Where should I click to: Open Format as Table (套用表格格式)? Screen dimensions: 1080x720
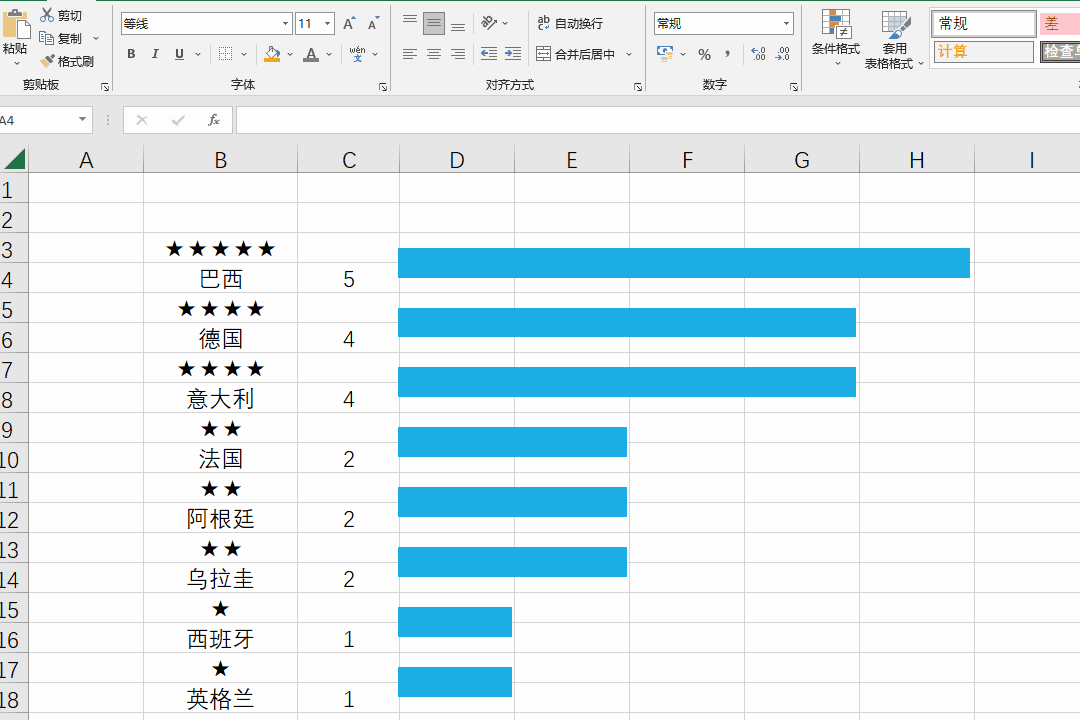tap(894, 39)
